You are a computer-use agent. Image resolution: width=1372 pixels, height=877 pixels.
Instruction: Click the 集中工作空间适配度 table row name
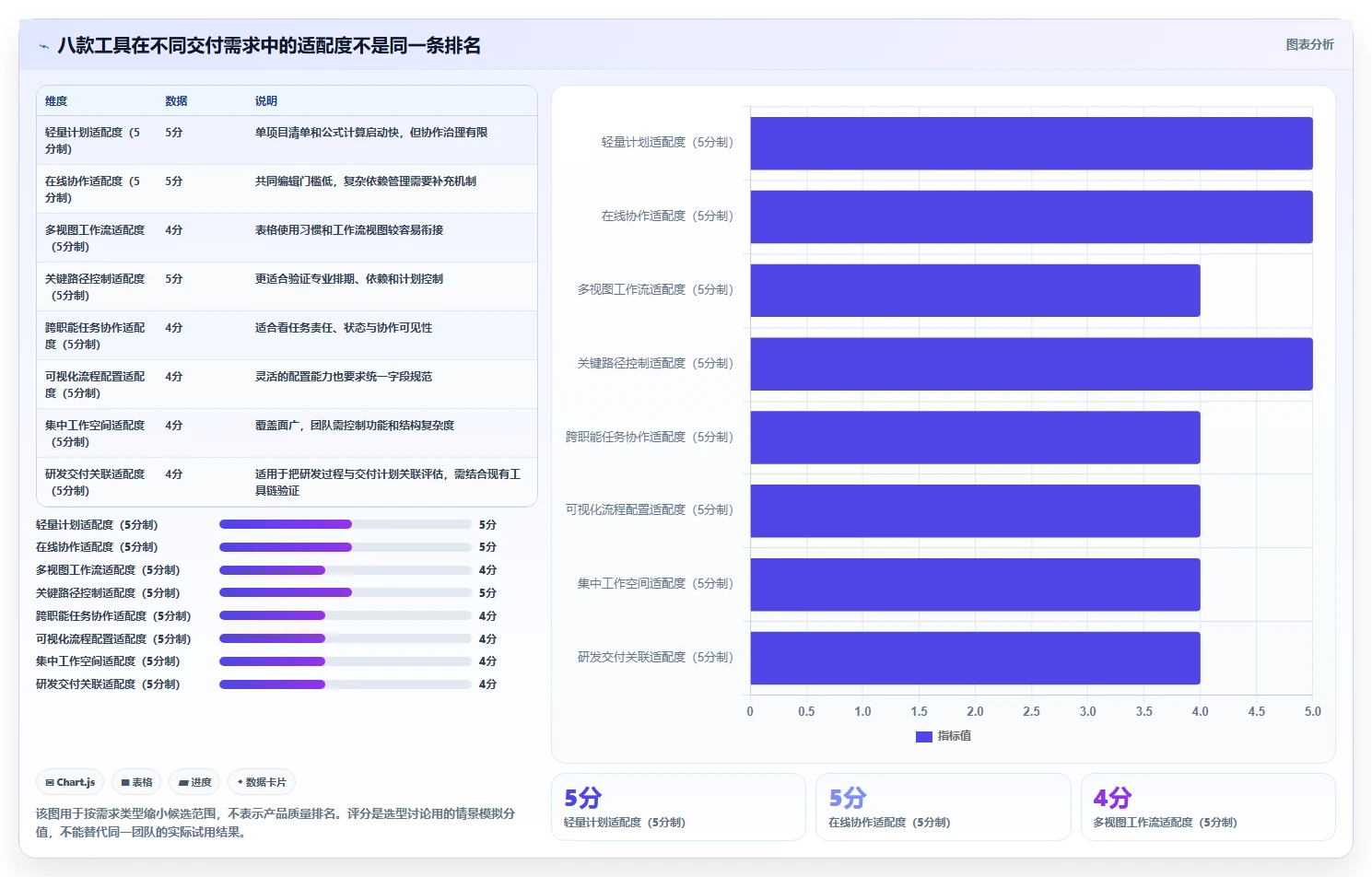point(95,434)
